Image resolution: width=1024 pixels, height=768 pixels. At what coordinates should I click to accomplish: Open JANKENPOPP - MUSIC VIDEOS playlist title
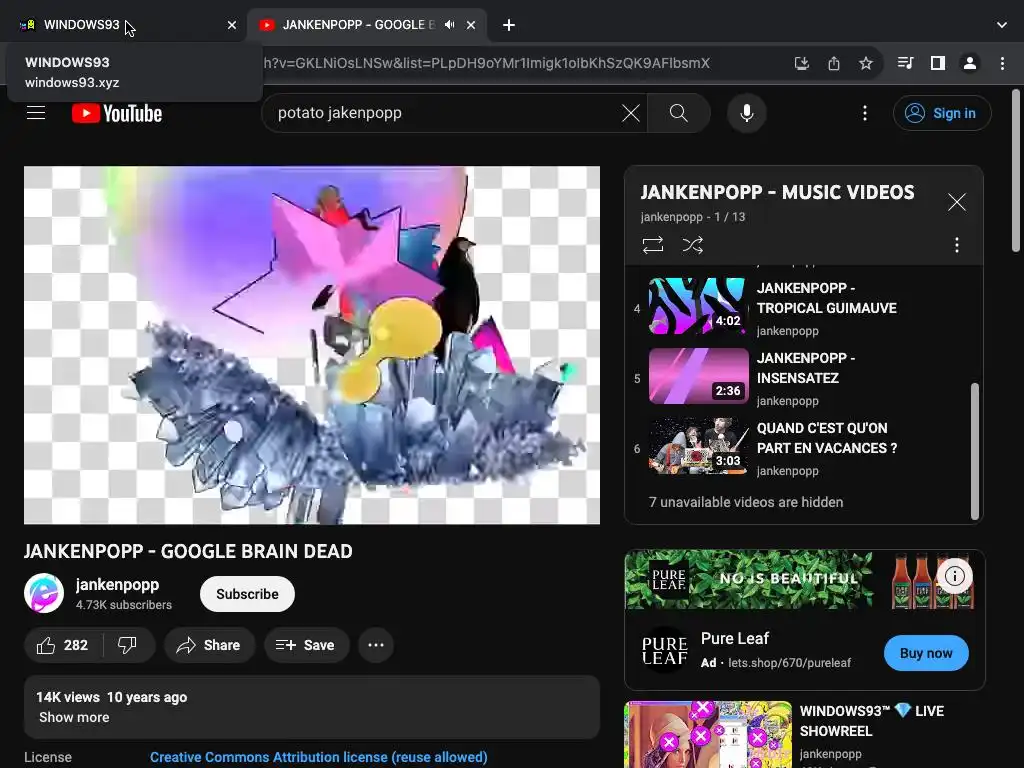(x=777, y=192)
